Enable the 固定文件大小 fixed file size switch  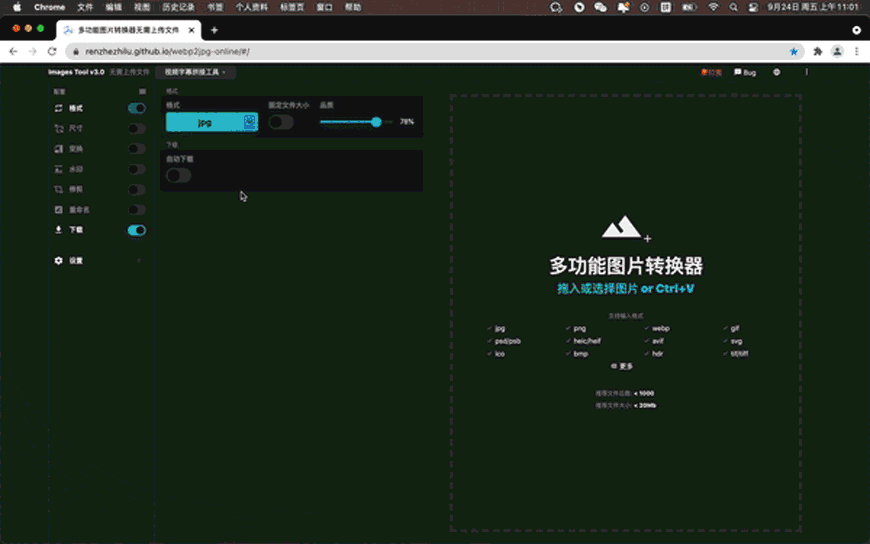[281, 122]
